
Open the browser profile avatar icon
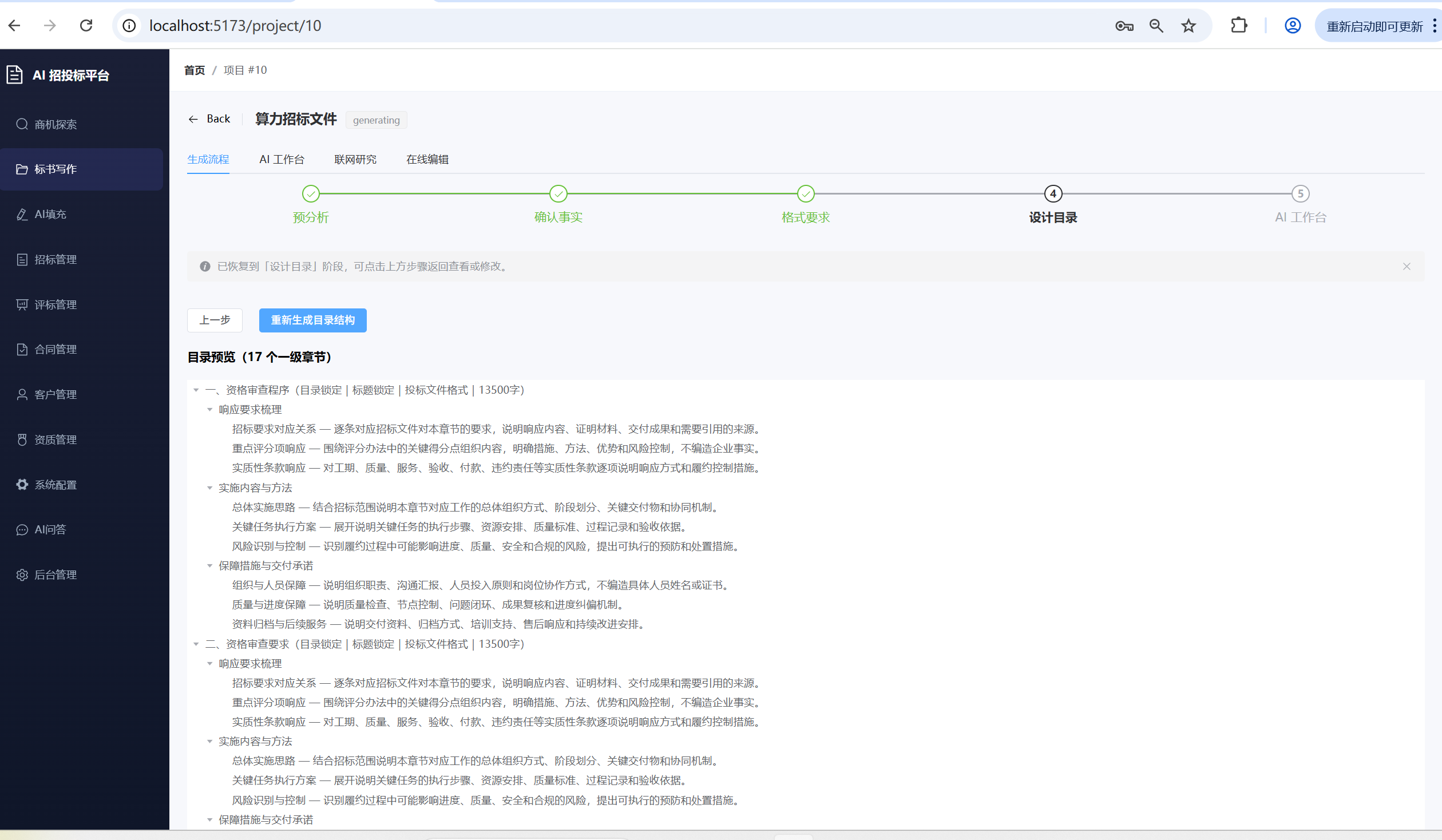point(1293,26)
